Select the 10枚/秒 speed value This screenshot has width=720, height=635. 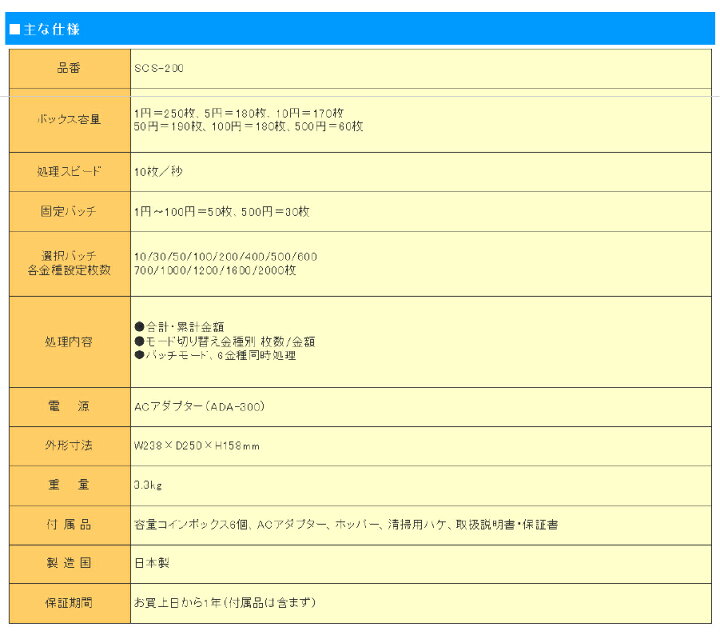[158, 172]
